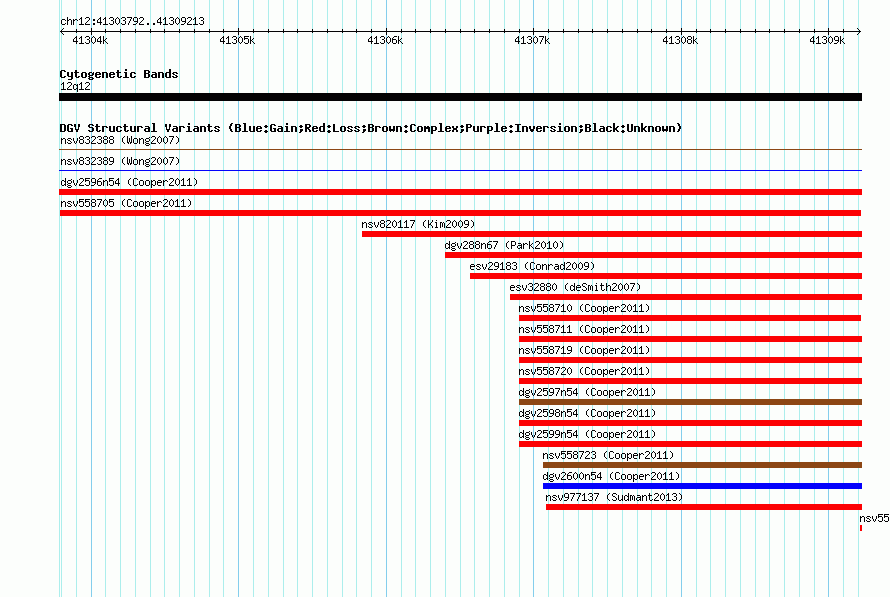Select the red nsv820117 loss bar
The width and height of the screenshot is (890, 597).
click(612, 234)
